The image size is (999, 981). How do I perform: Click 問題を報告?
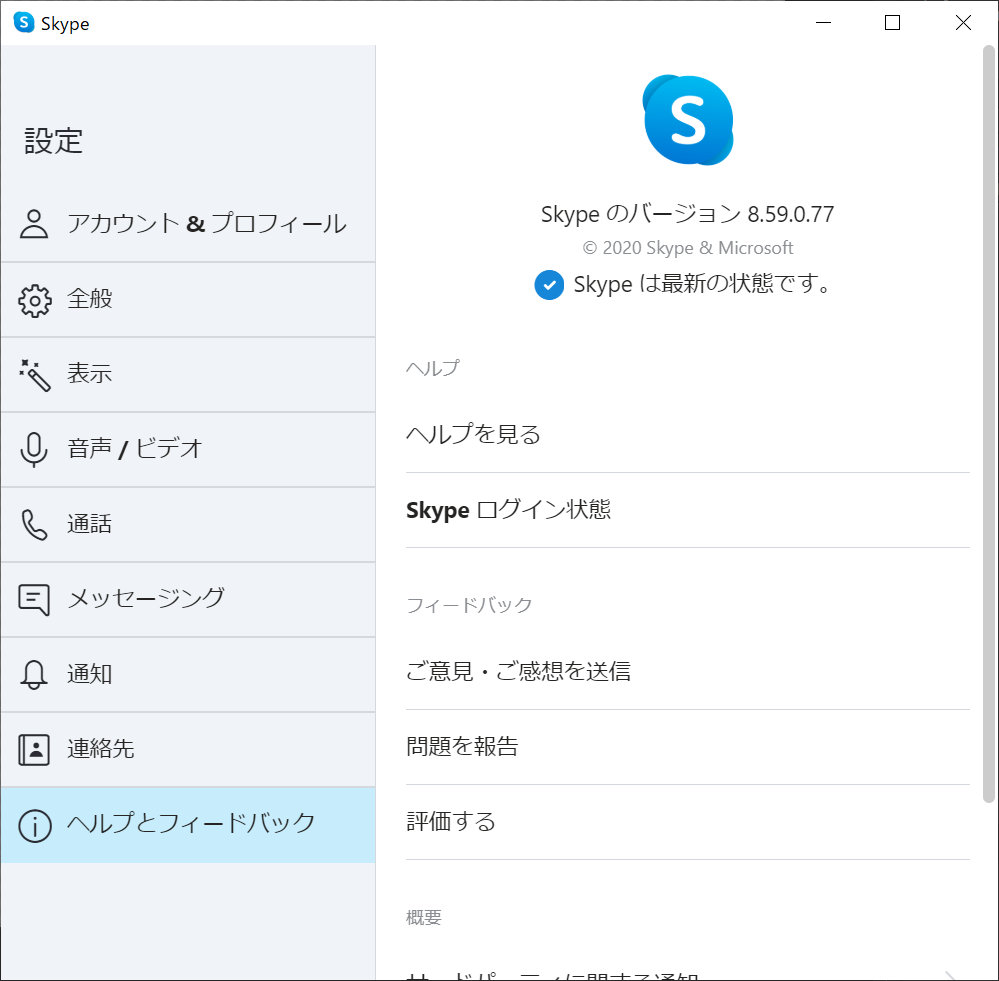687,747
